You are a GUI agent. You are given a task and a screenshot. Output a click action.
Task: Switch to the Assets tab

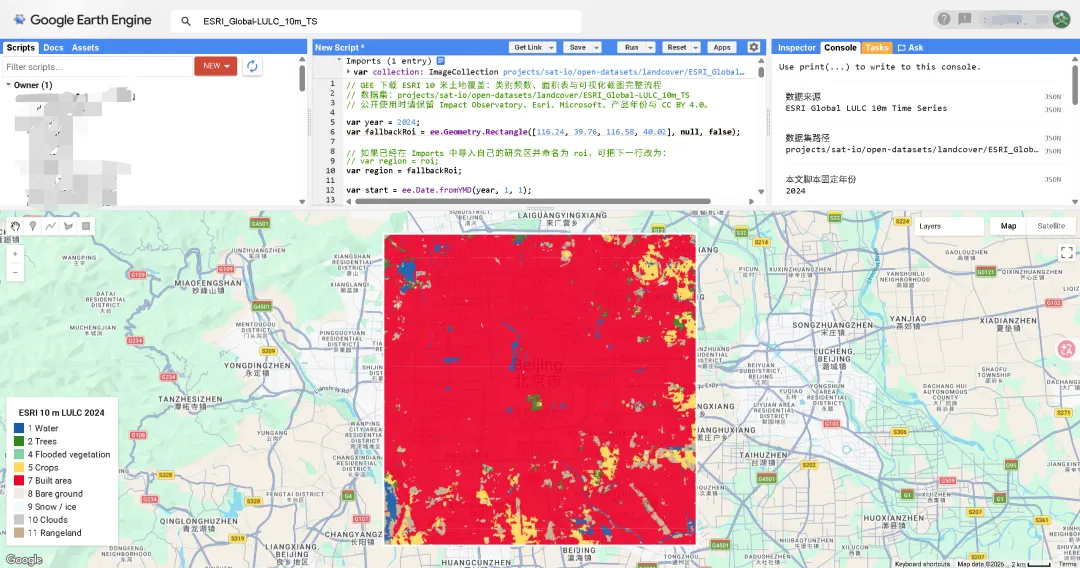tap(85, 48)
